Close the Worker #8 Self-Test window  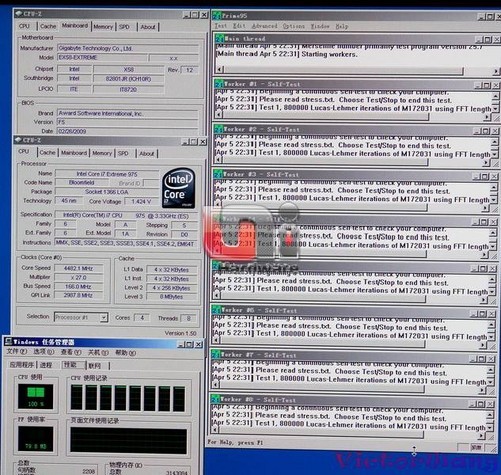point(490,404)
